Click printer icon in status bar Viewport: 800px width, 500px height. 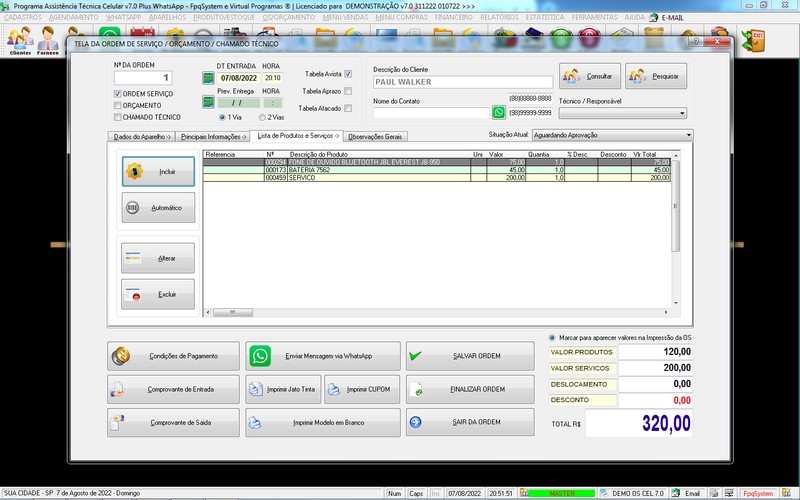pyautogui.click(x=714, y=493)
